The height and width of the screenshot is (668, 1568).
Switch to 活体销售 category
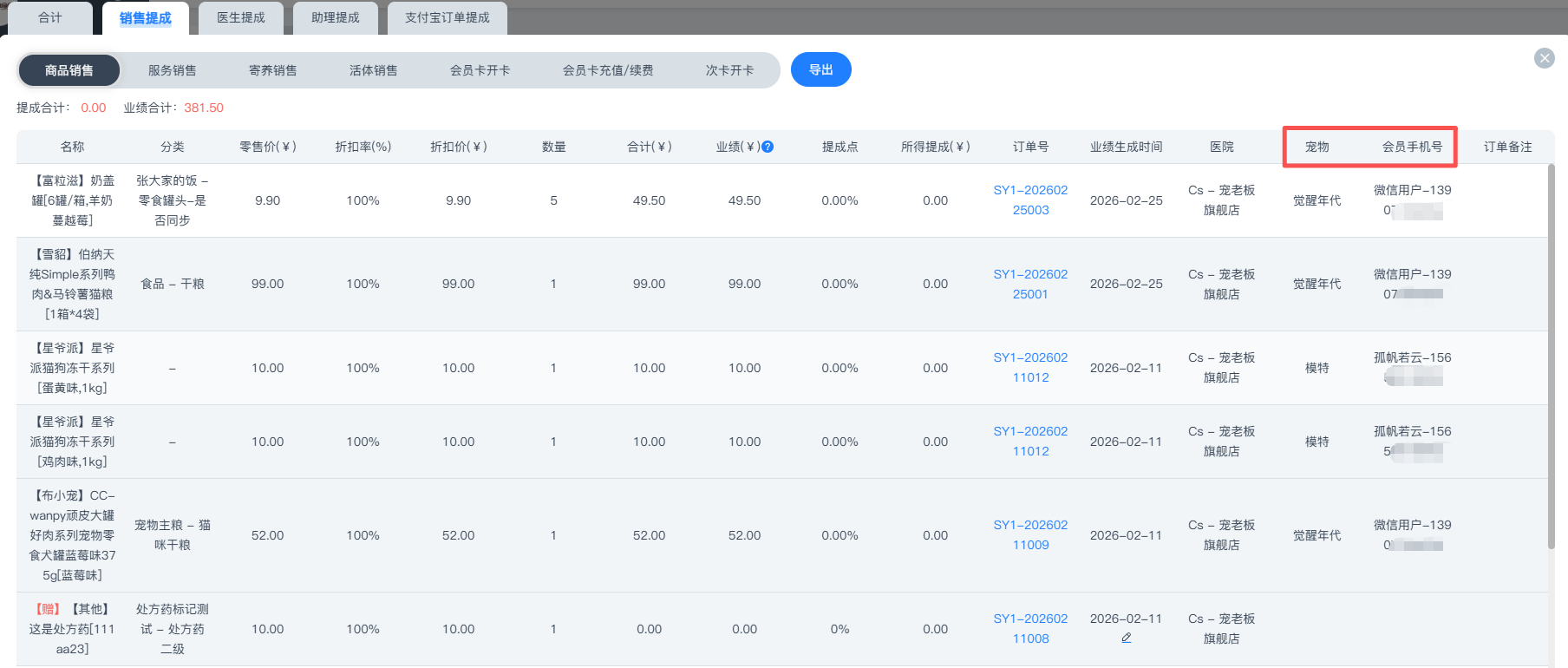[373, 70]
